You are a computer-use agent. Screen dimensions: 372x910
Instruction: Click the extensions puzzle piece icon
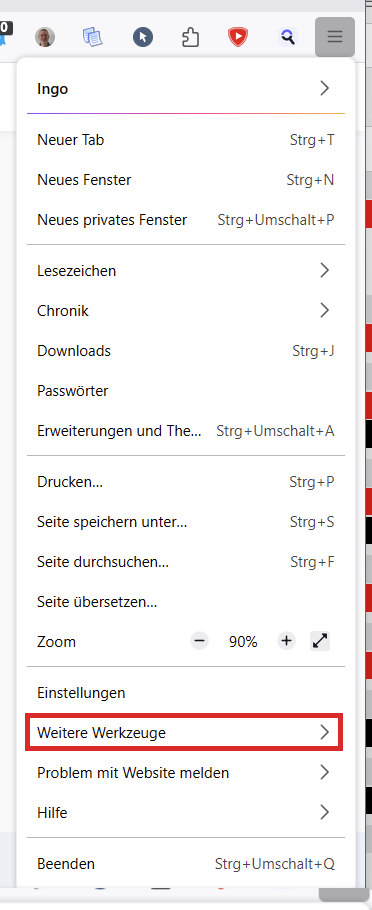click(190, 38)
